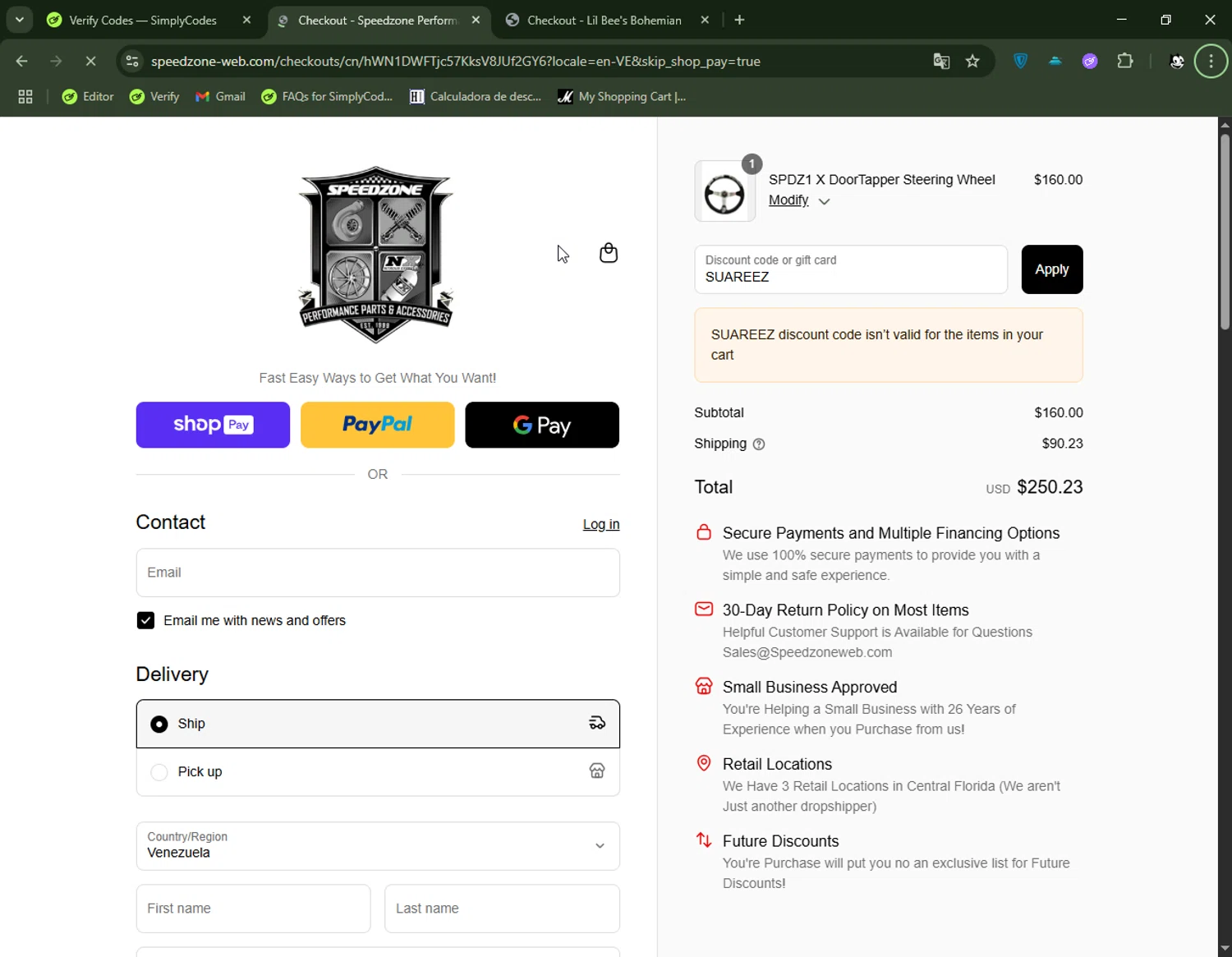Open site information icon in address bar
This screenshot has height=957, width=1232.
tap(132, 61)
